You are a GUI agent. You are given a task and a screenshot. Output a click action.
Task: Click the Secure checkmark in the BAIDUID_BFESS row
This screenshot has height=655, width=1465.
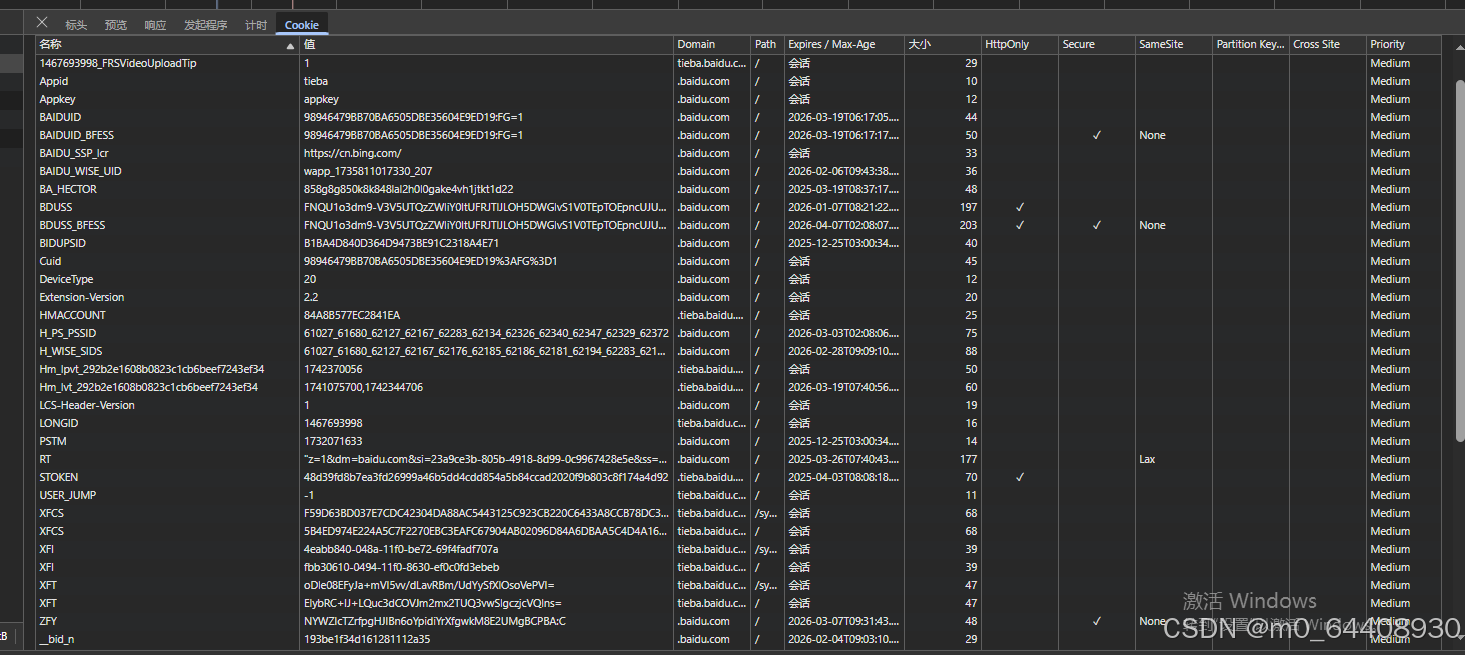tap(1097, 135)
